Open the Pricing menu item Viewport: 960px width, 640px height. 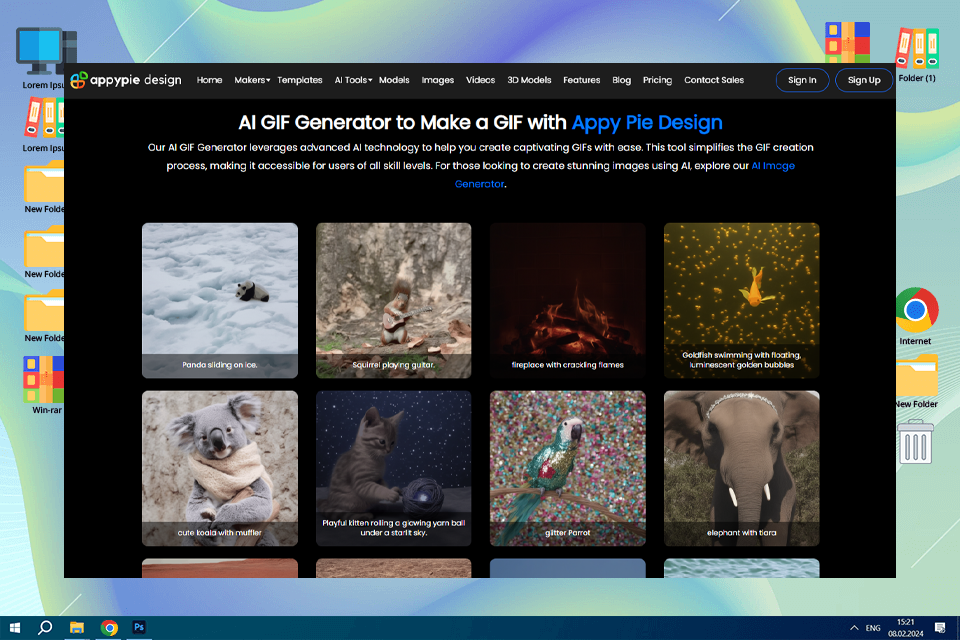point(658,80)
